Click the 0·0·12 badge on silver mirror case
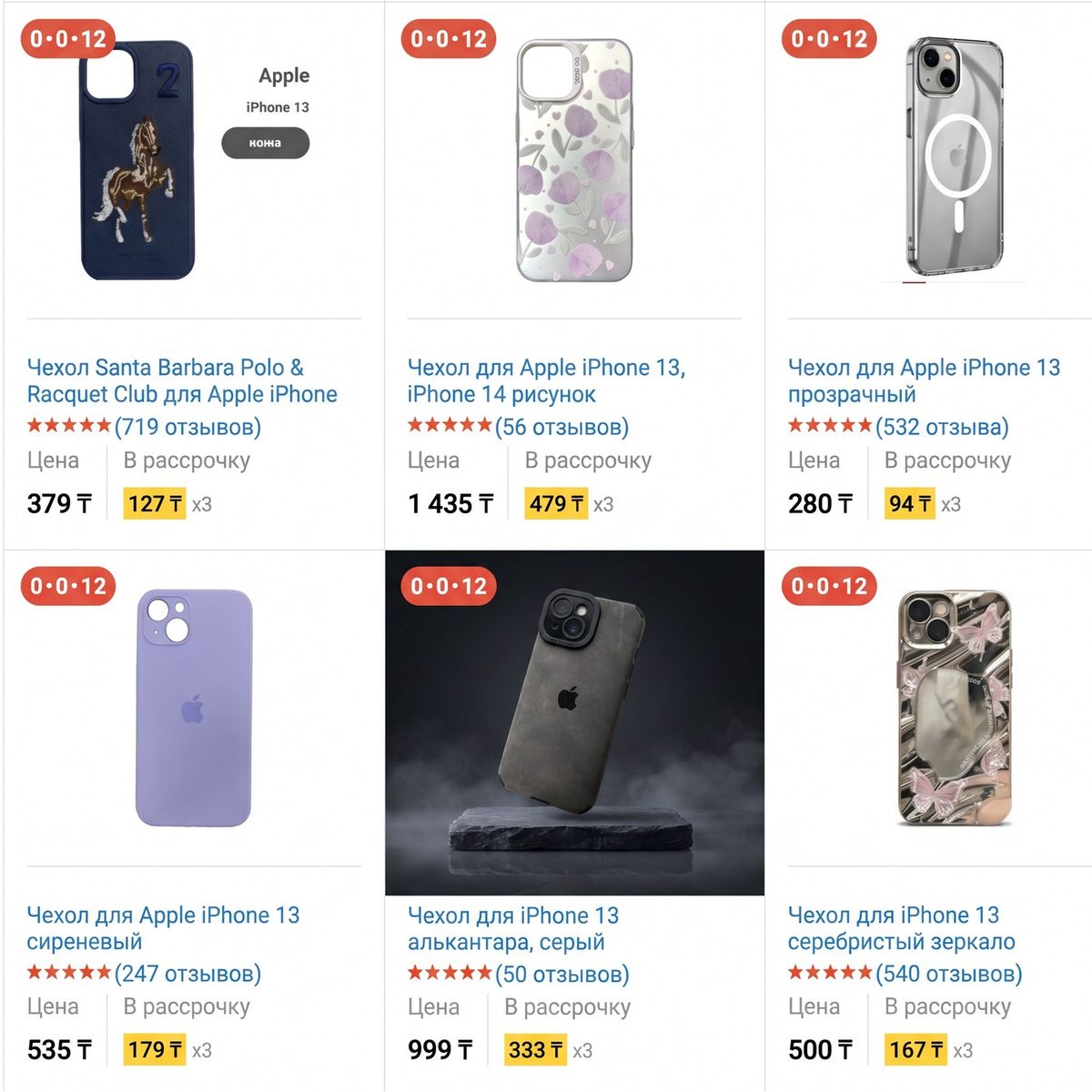This screenshot has height=1092, width=1092. point(829,586)
